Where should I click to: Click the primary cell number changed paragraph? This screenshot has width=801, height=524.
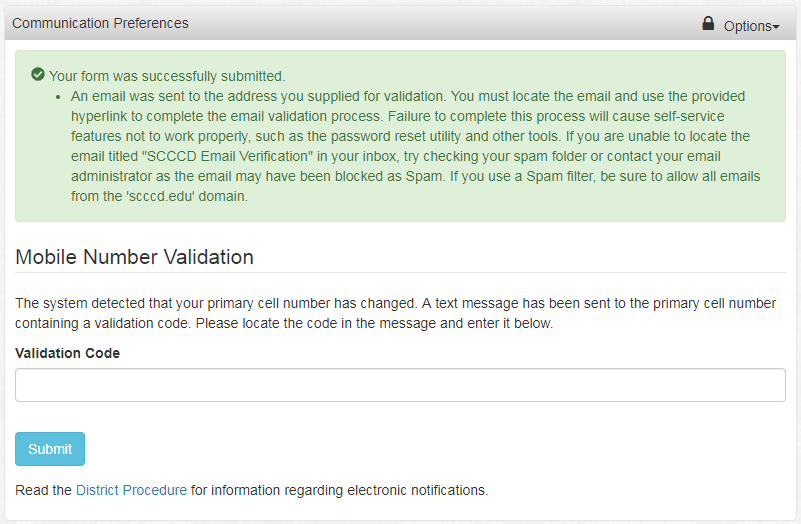point(395,303)
